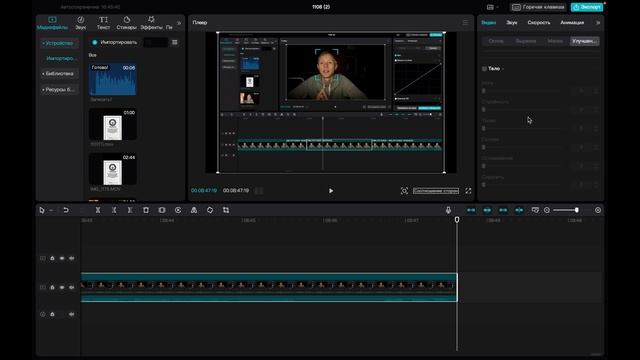Mute the bottom audio track
Screen dimensions: 640x360
tap(71, 314)
